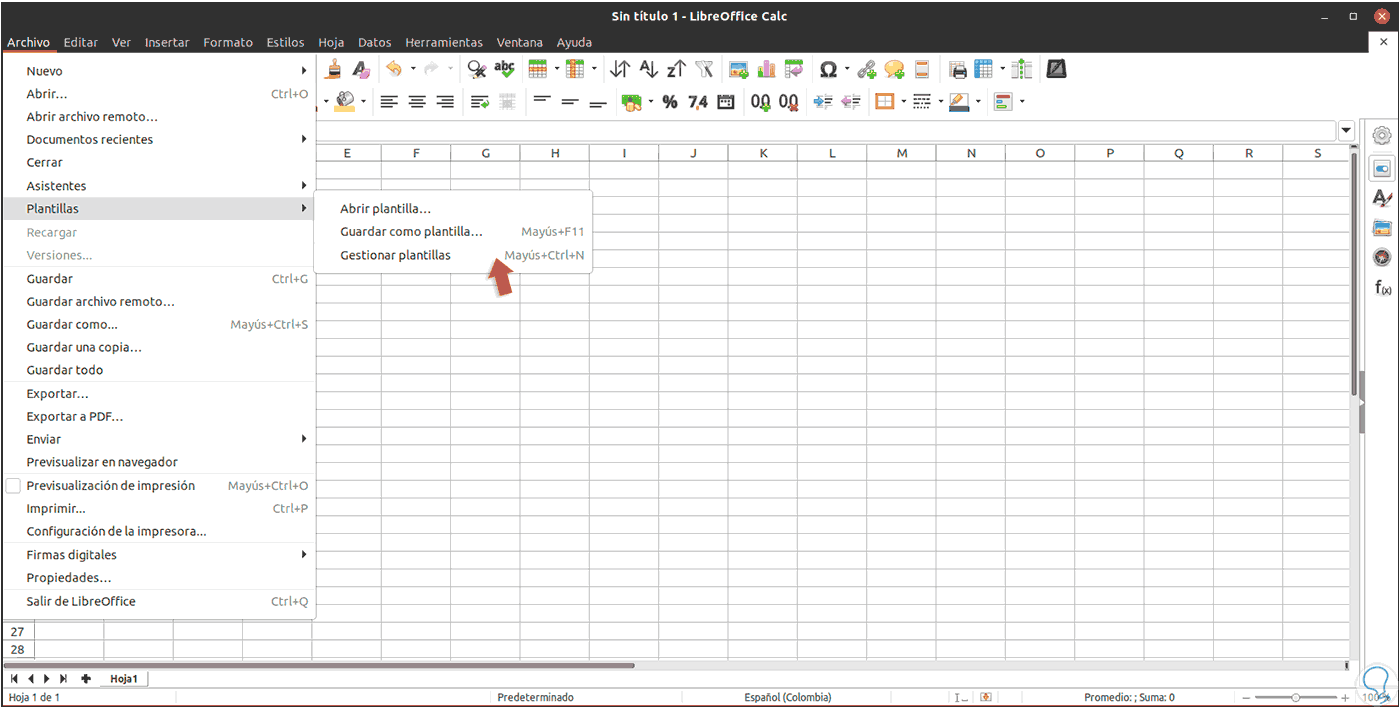Increase indent icon

[x=824, y=101]
